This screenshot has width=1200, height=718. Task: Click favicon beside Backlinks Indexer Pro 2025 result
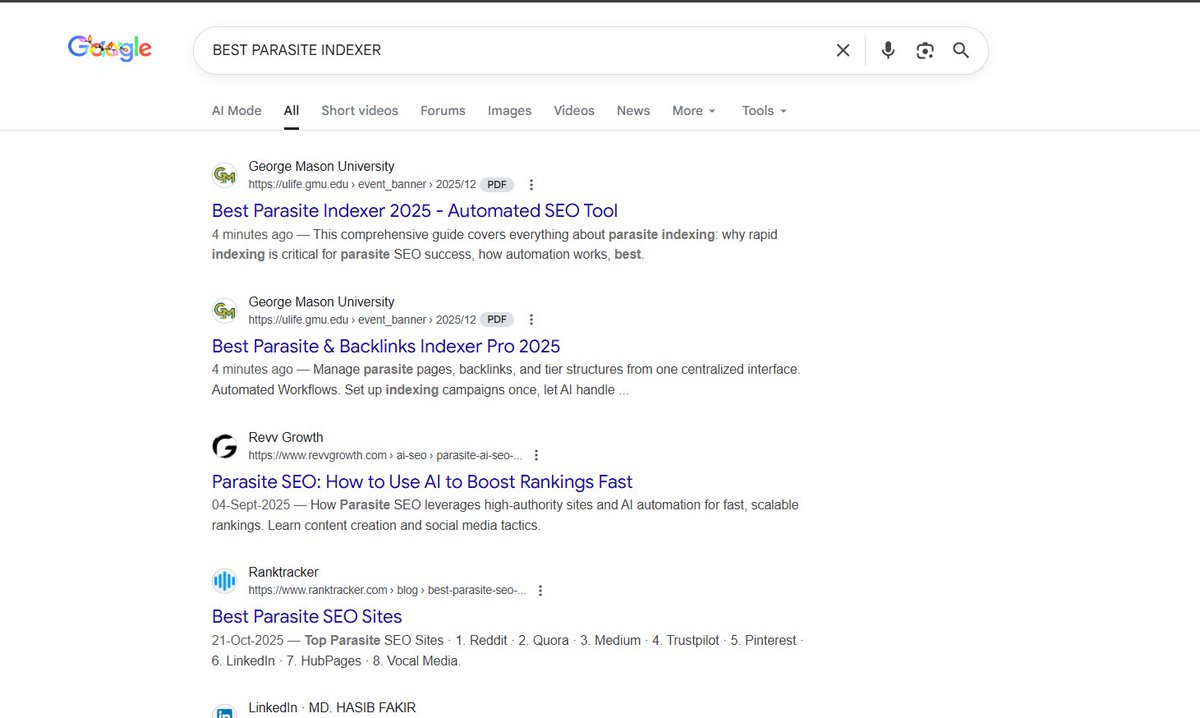pyautogui.click(x=225, y=310)
